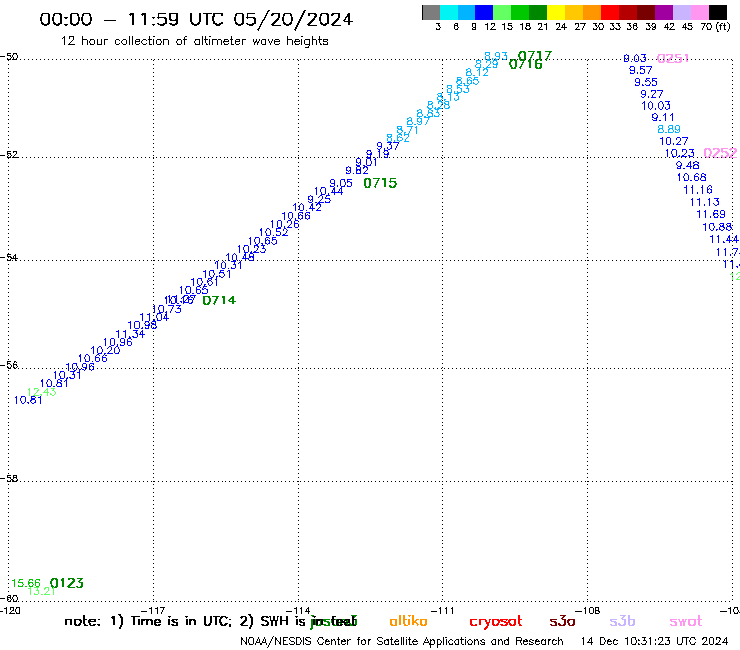Viewport: 740px width, 650px height.
Task: Click the yellow swatch in the color scale
Action: 556,12
